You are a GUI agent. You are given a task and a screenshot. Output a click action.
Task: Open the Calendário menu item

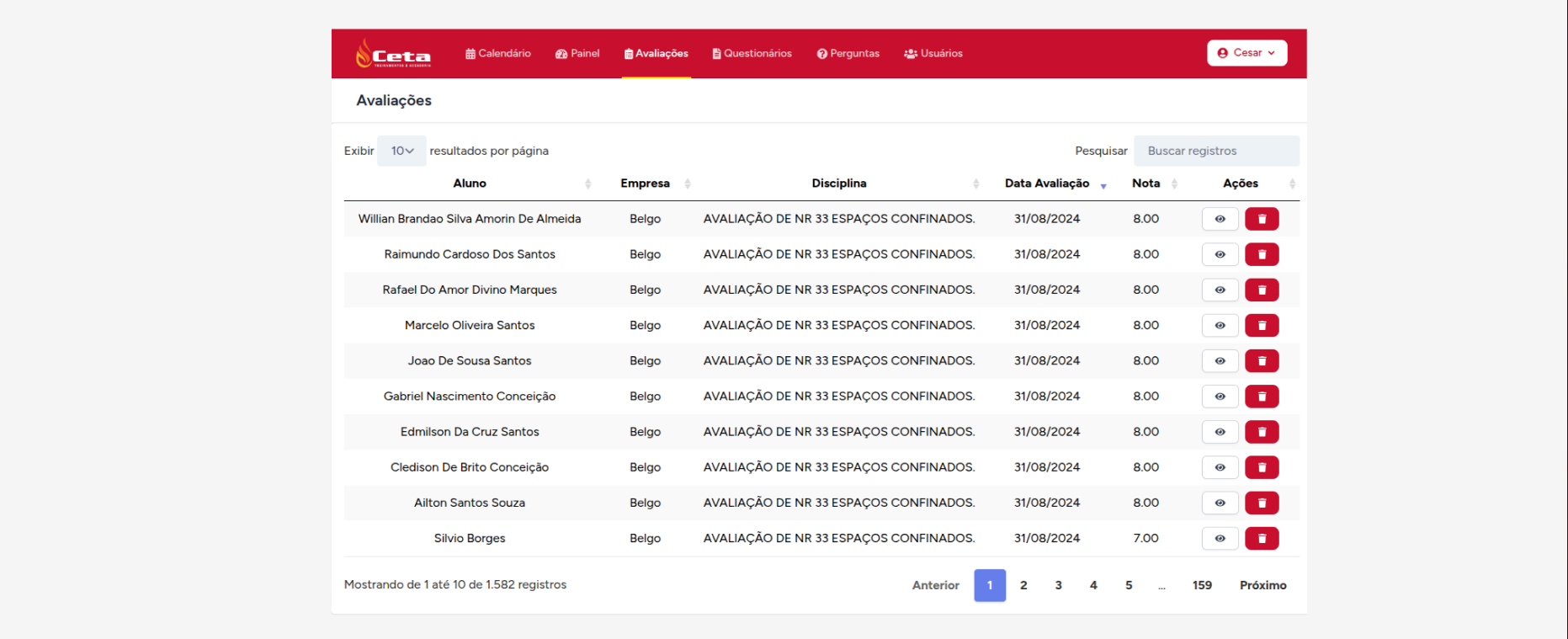coord(498,53)
